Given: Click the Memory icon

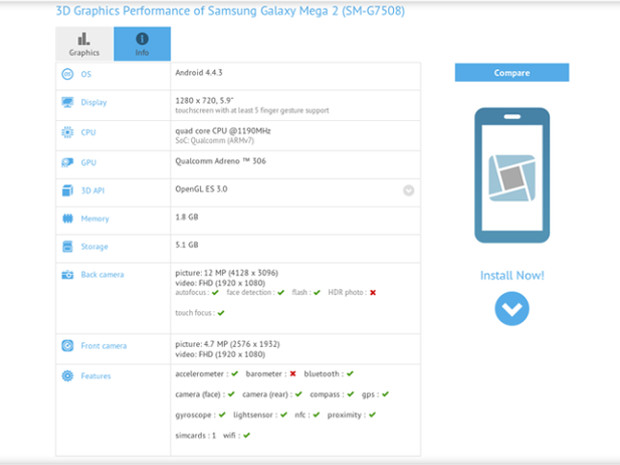Looking at the screenshot, I should point(68,218).
